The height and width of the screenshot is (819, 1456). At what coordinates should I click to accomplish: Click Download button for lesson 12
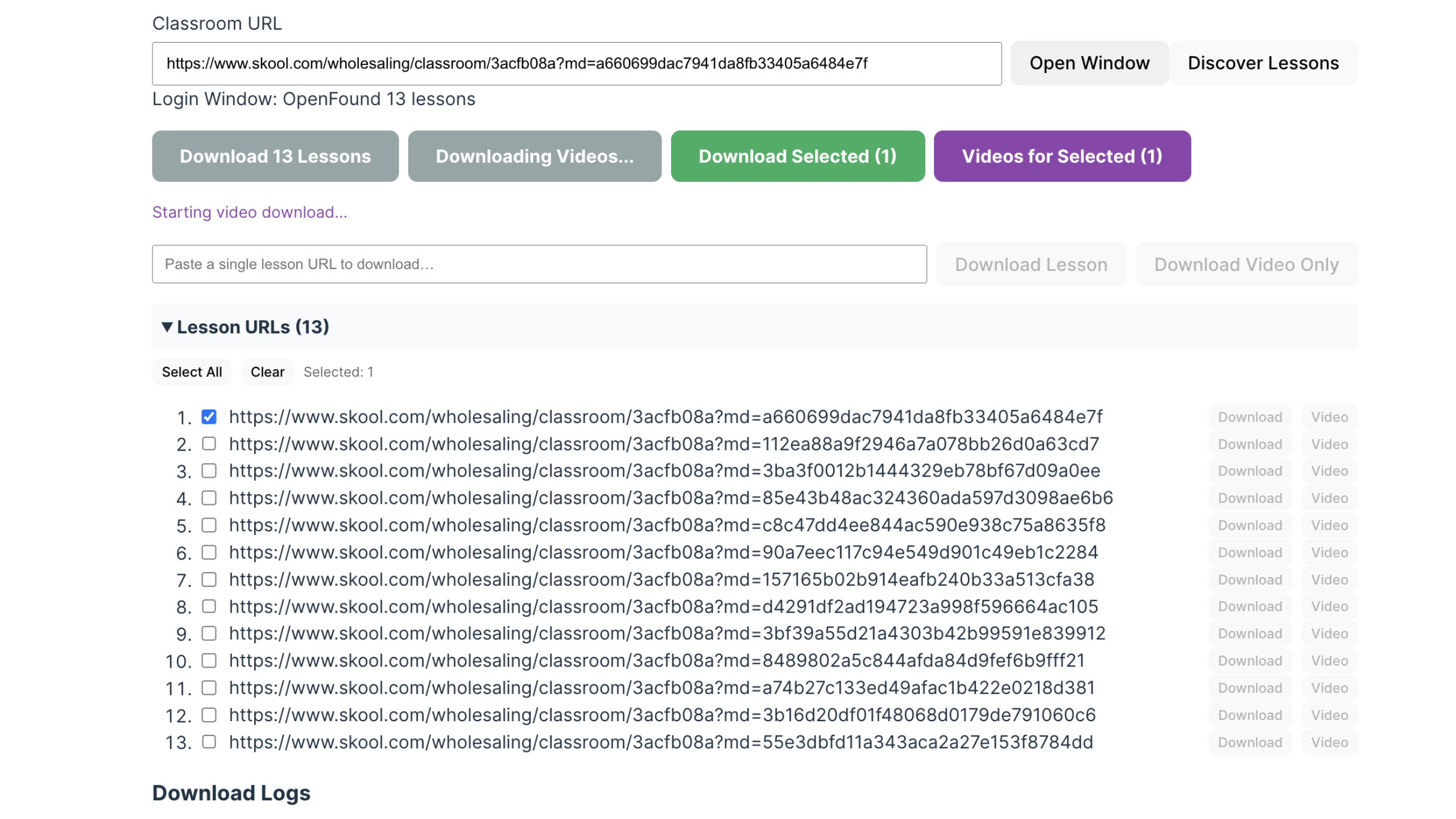(x=1250, y=715)
